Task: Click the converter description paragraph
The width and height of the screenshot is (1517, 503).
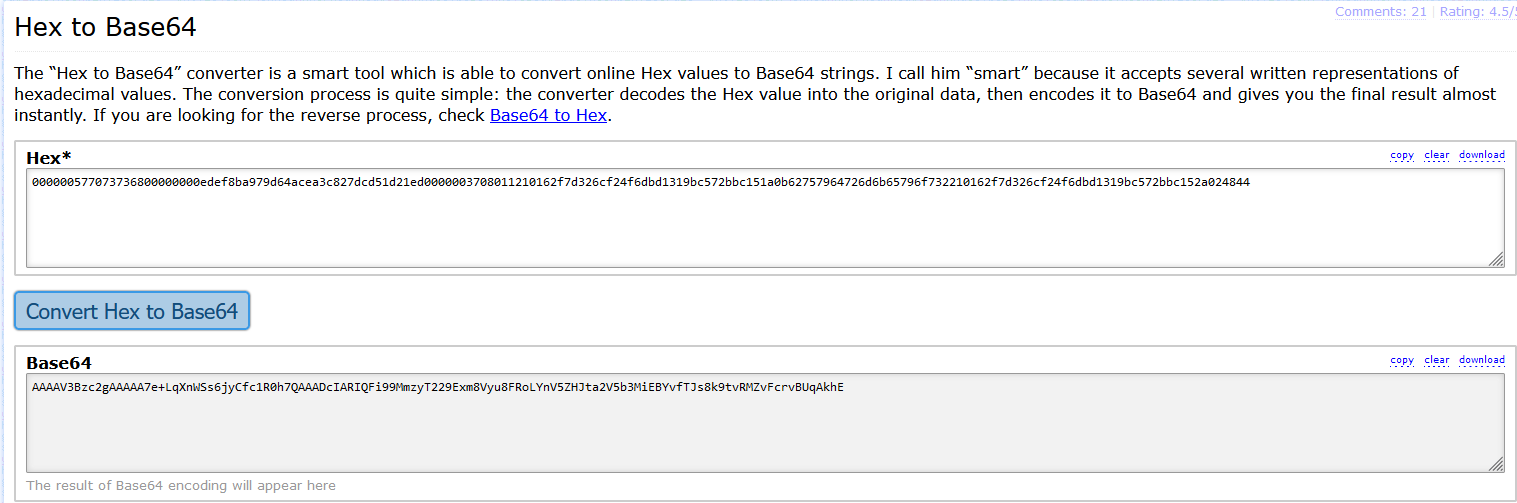Action: 700,94
